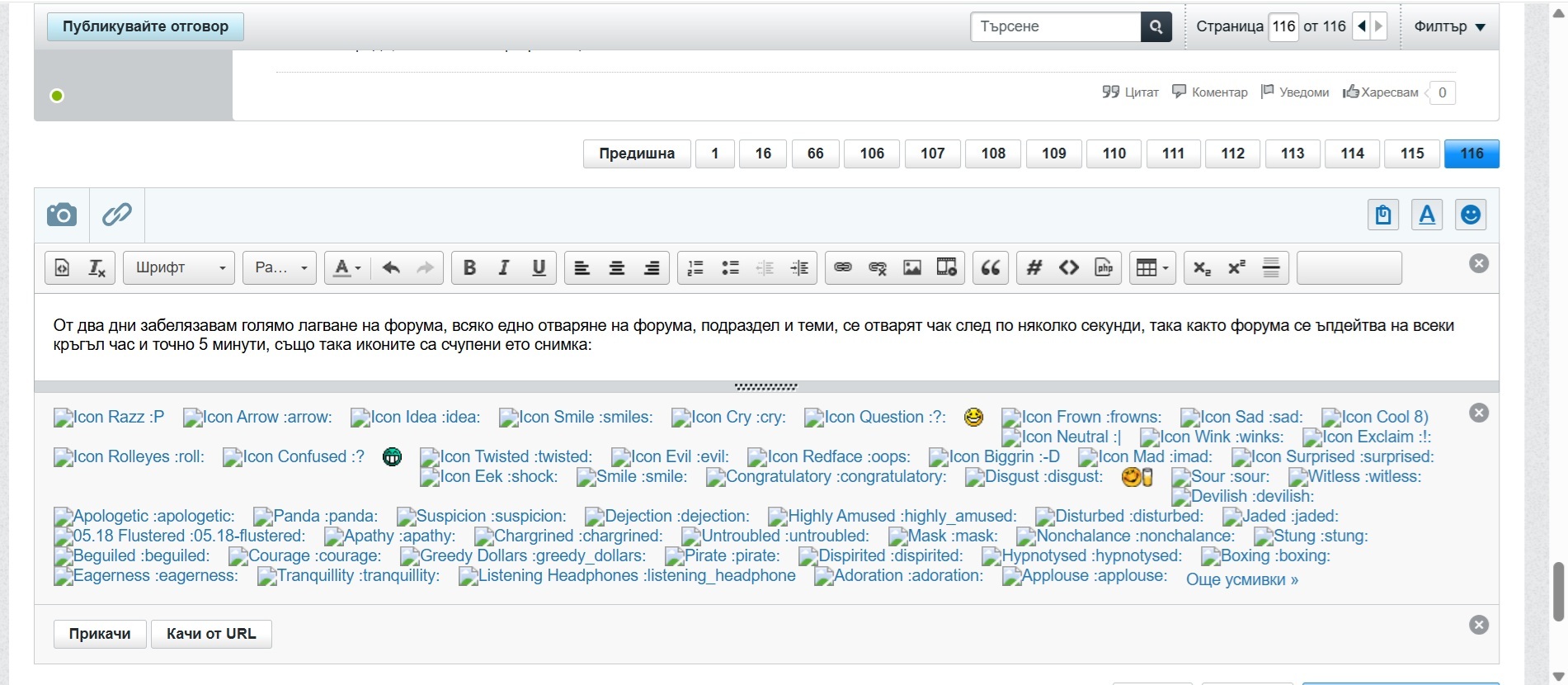Viewport: 1568px width, 685px height.
Task: Insert a code block with the <> icon
Action: (1069, 267)
